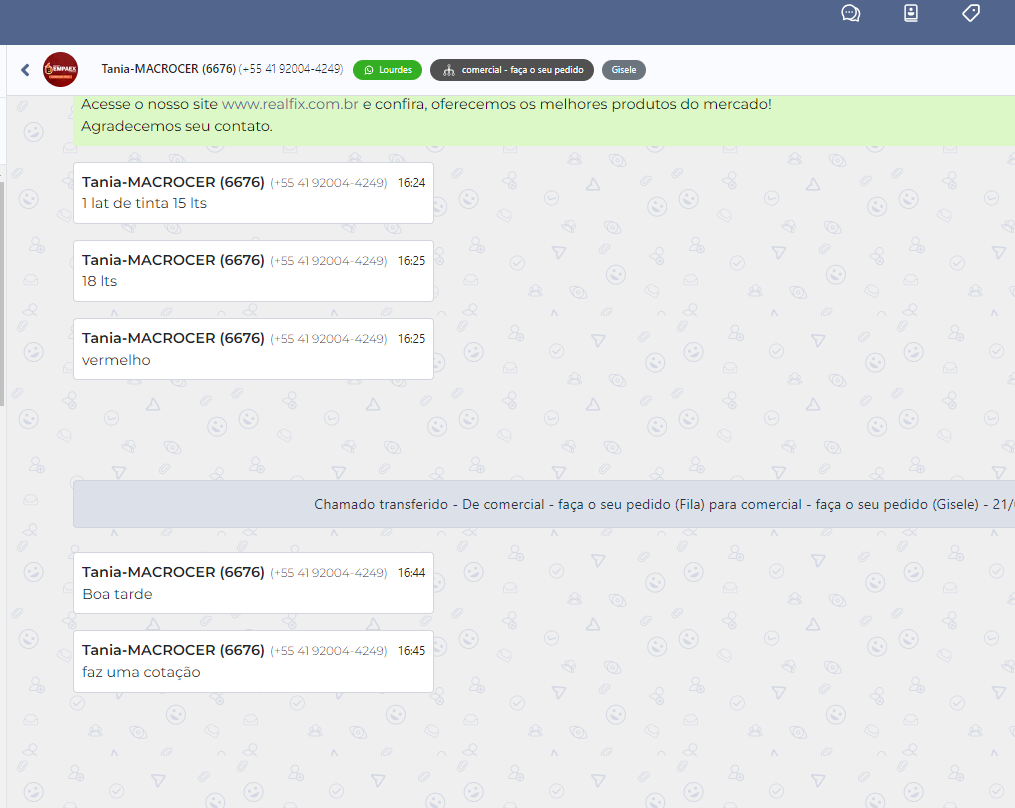Click the tag label icon
This screenshot has width=1015, height=808.
tap(970, 13)
